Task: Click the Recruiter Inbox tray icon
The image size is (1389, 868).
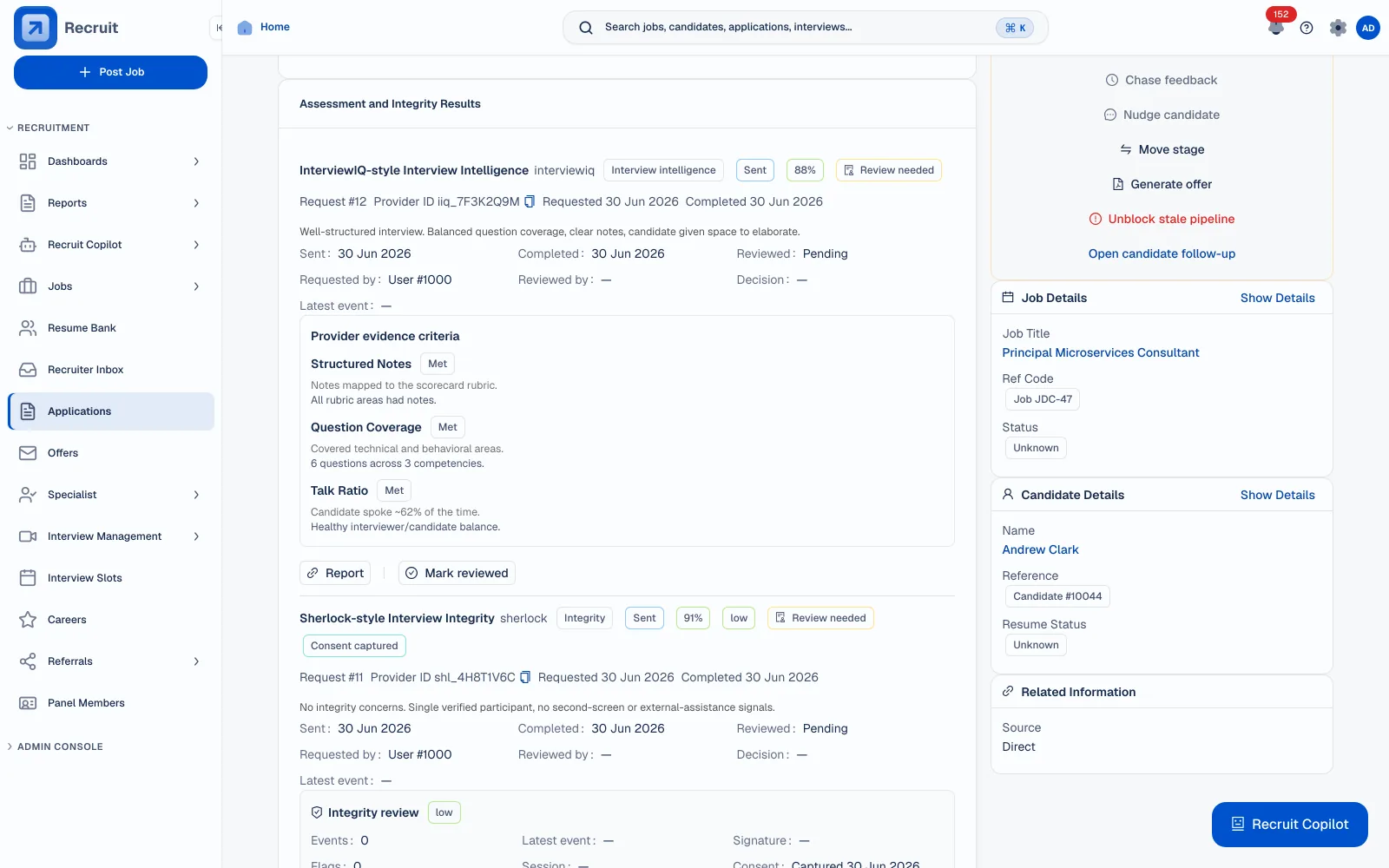Action: pos(28,370)
